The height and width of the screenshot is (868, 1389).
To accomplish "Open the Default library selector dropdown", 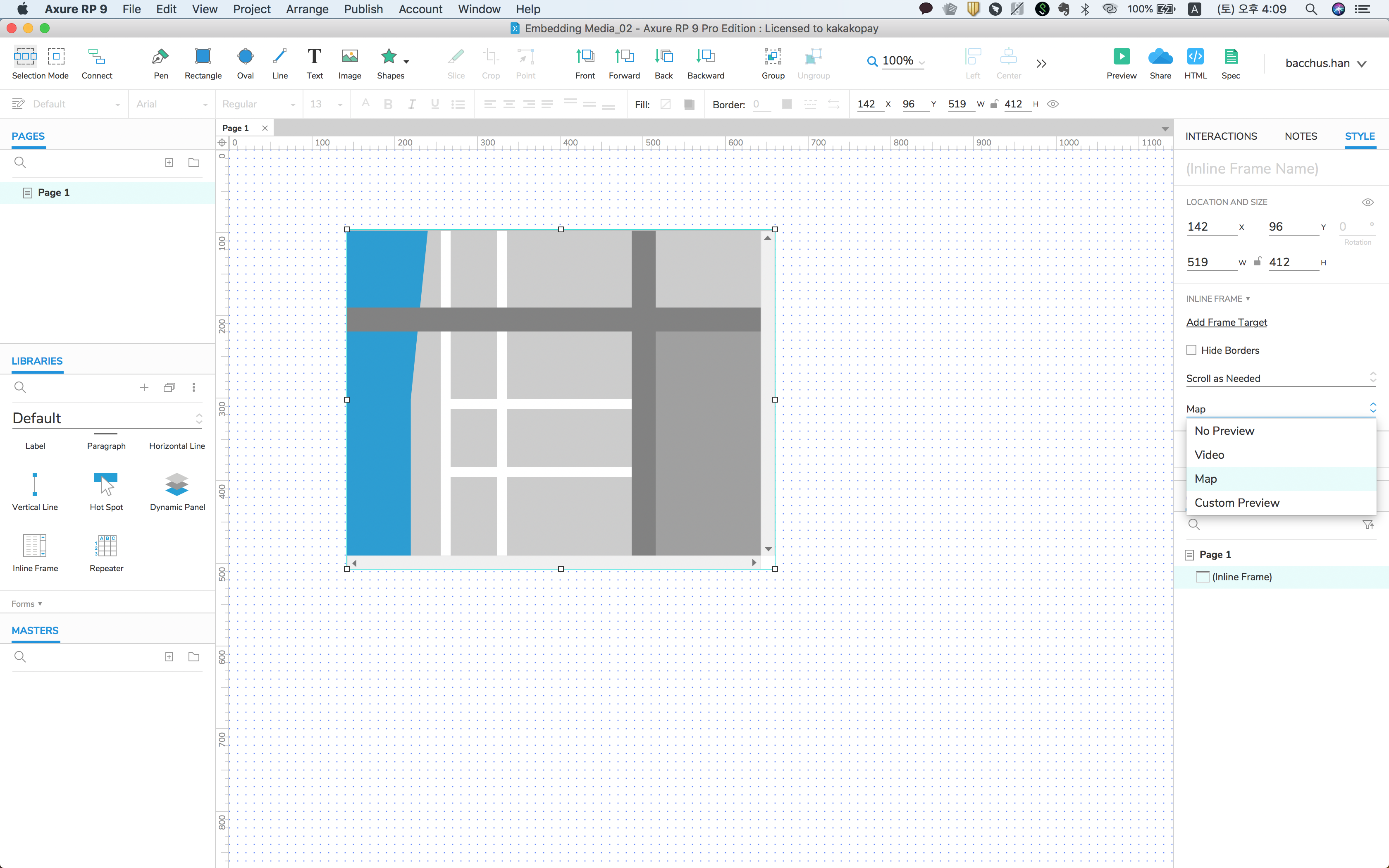I will 107,418.
